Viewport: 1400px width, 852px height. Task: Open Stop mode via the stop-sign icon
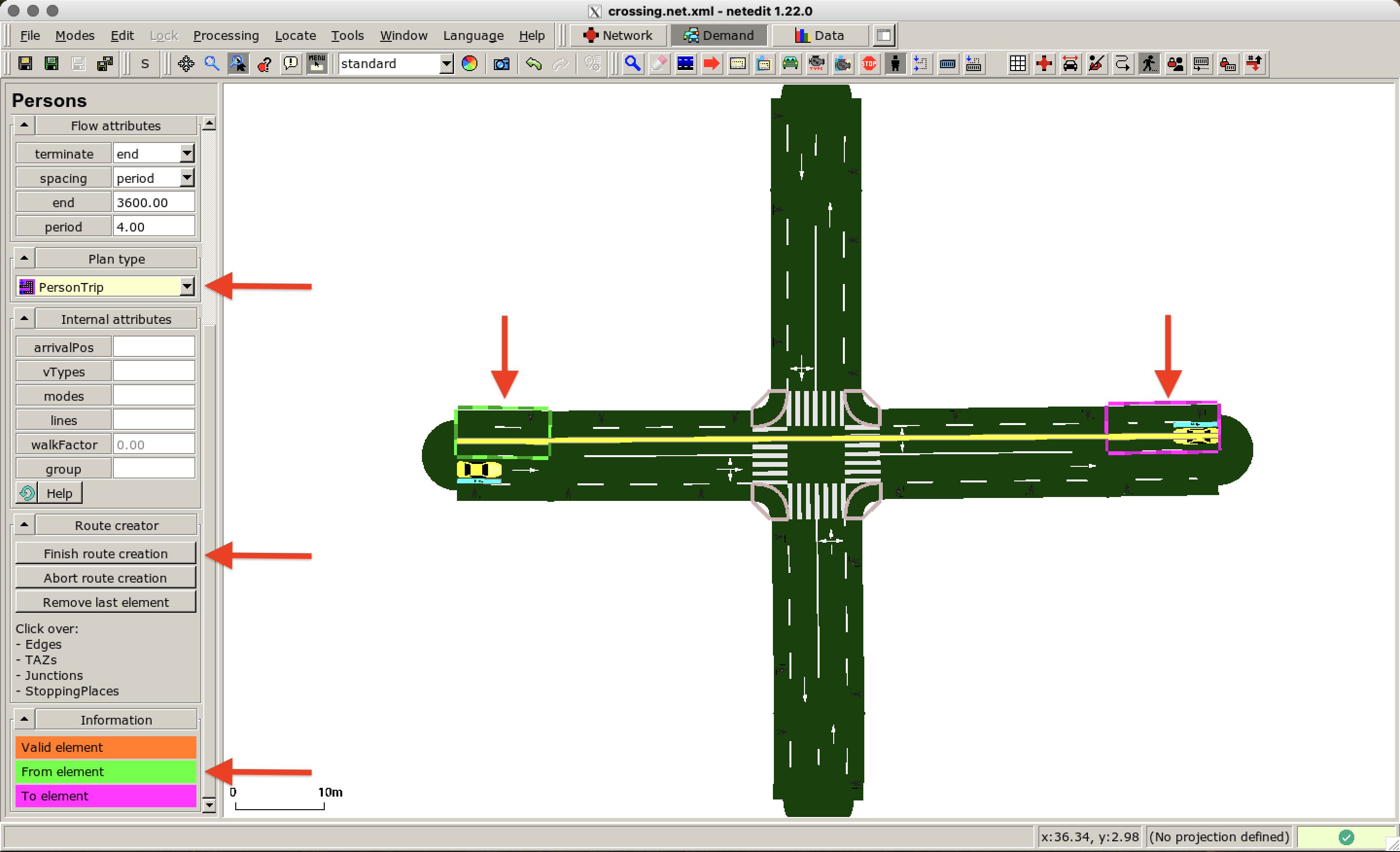coord(869,64)
